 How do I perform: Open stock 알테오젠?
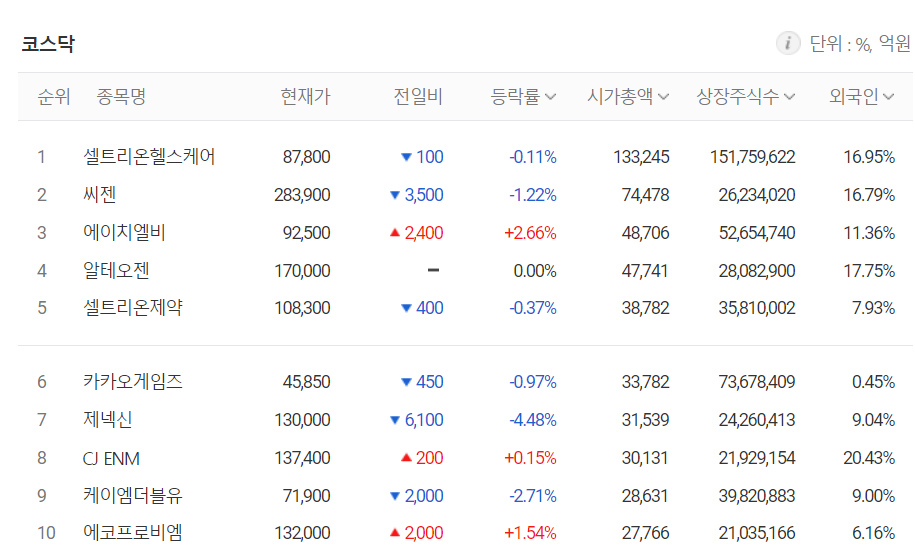pos(116,271)
